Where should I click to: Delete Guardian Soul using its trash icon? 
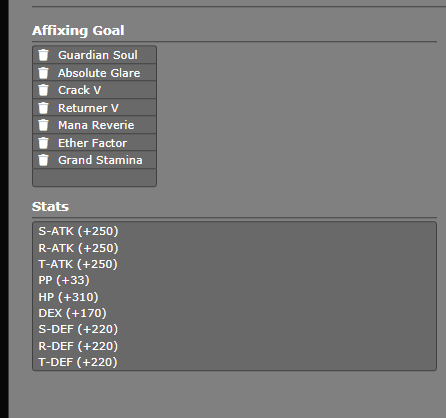[x=43, y=55]
